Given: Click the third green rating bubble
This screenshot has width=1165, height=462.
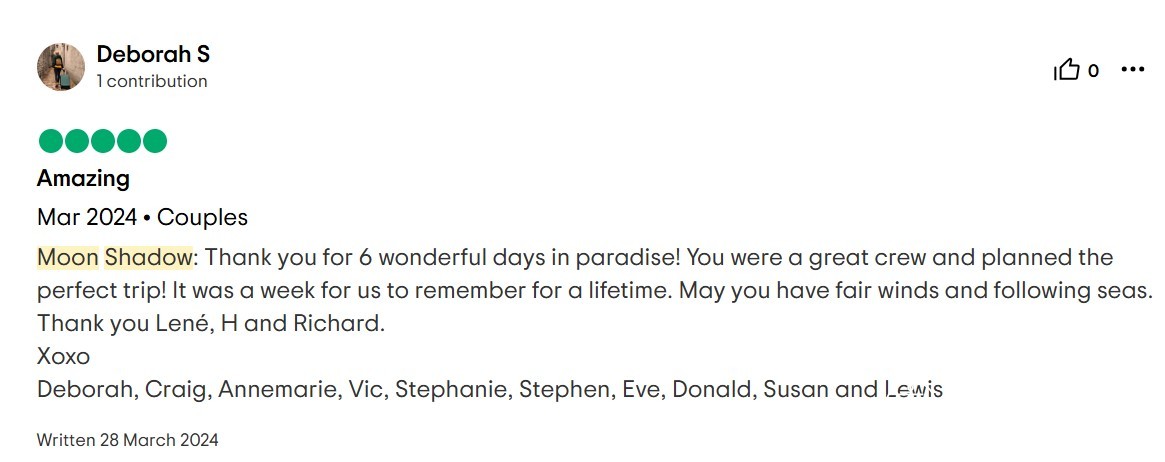Looking at the screenshot, I should tap(103, 141).
